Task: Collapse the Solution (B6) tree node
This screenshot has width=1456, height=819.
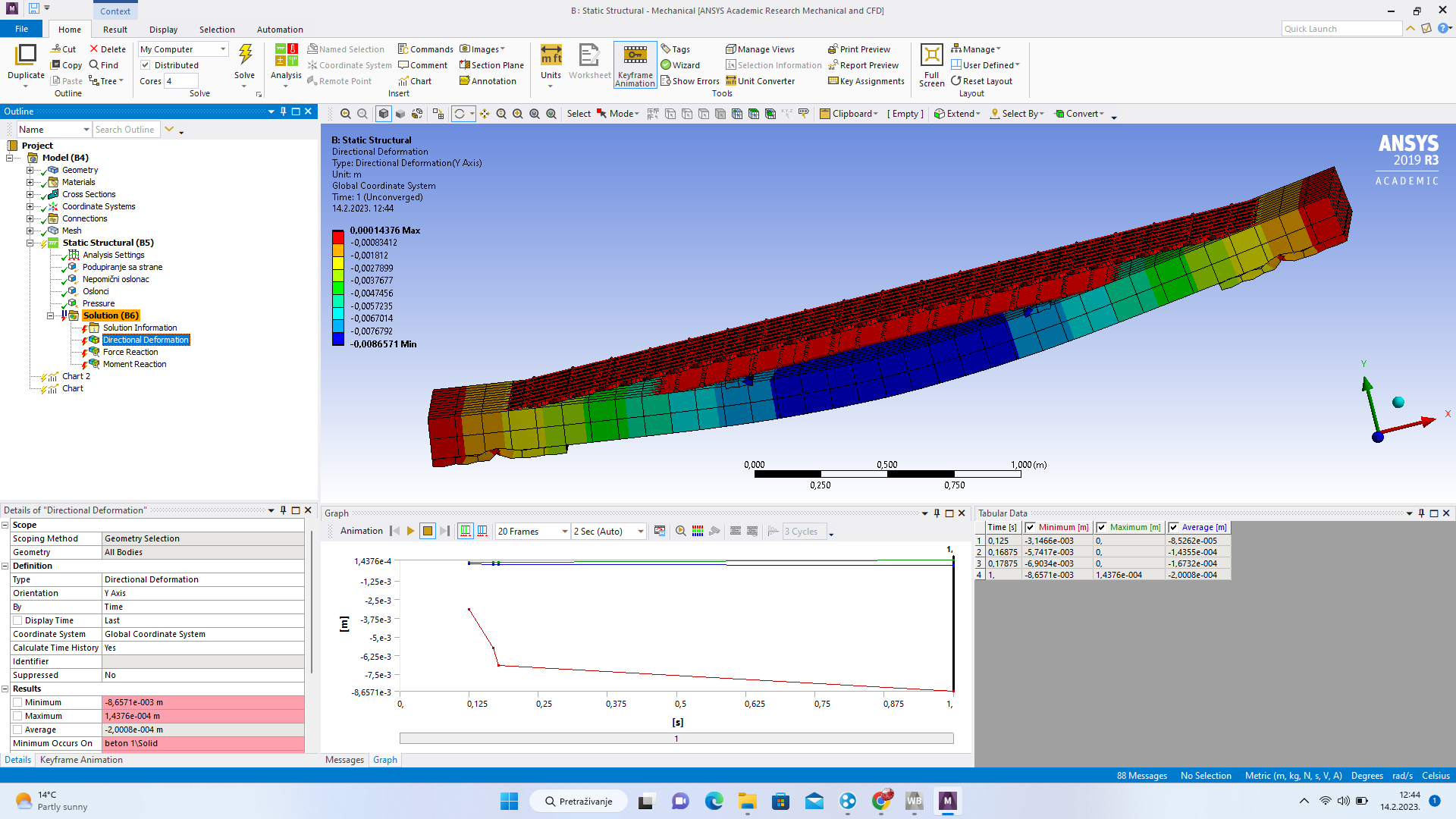Action: click(51, 315)
